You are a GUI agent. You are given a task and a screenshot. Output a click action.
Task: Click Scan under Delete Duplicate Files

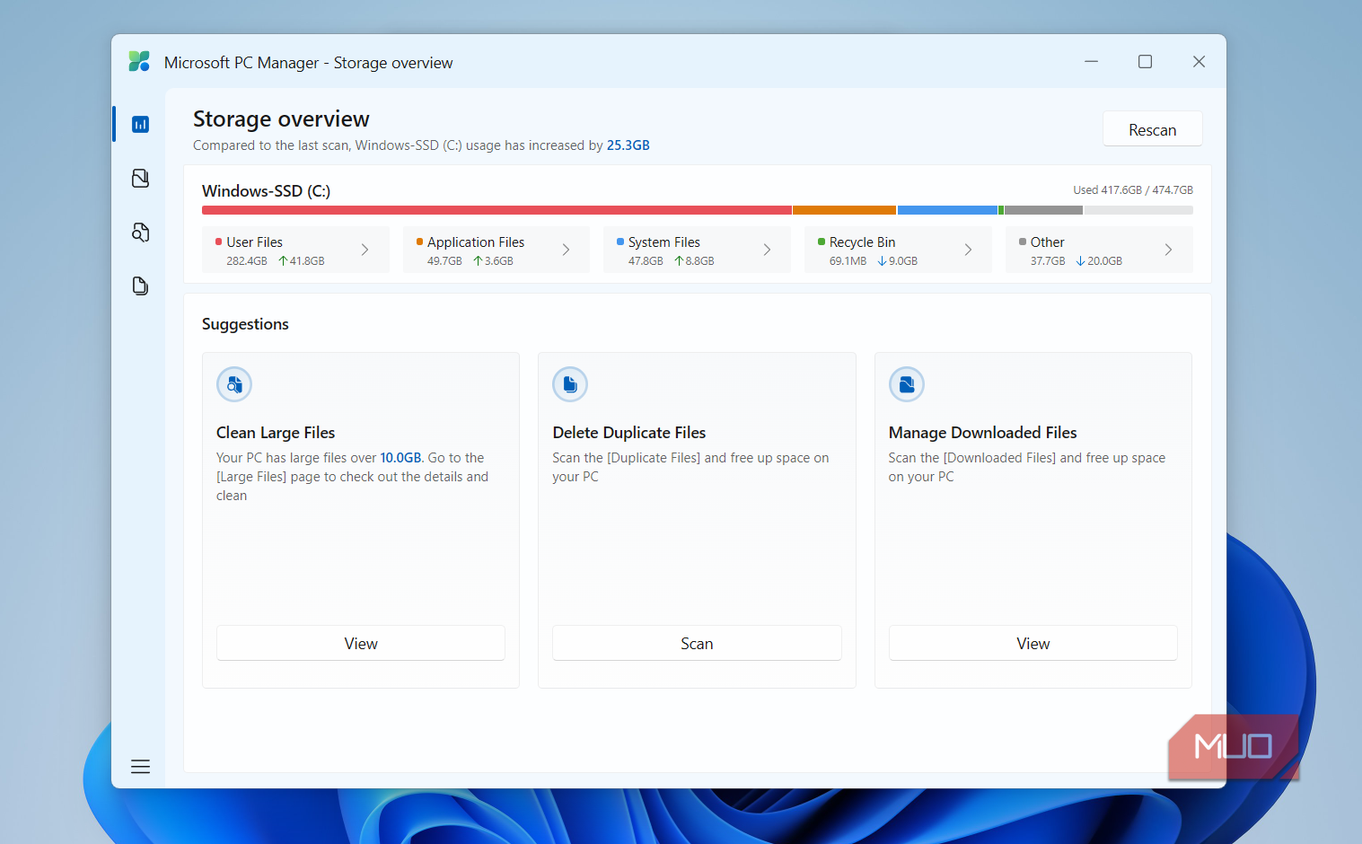[x=697, y=643]
